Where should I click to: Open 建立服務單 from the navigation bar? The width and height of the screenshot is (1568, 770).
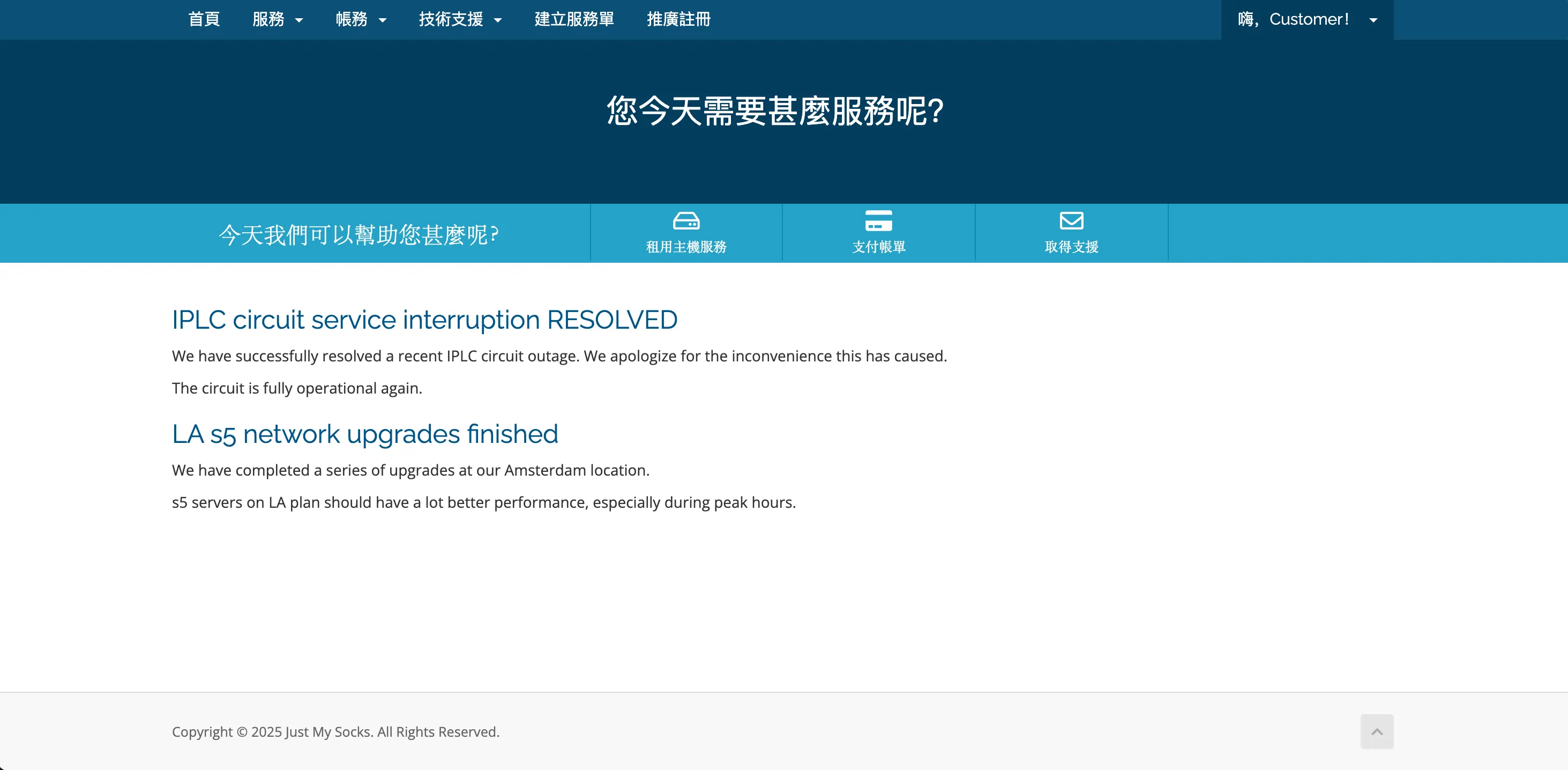(573, 19)
